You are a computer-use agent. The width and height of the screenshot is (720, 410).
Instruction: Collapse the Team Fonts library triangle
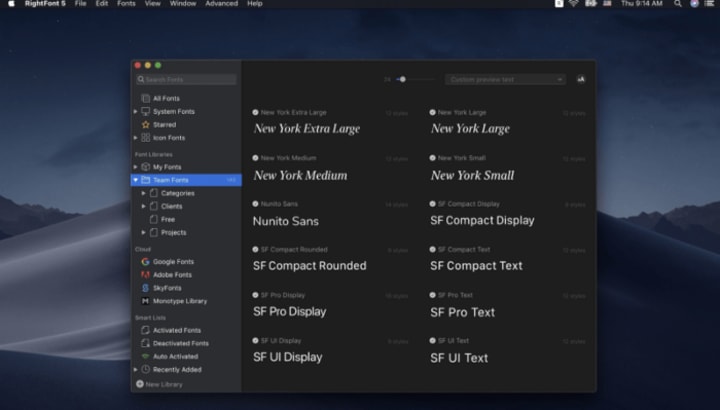click(135, 180)
